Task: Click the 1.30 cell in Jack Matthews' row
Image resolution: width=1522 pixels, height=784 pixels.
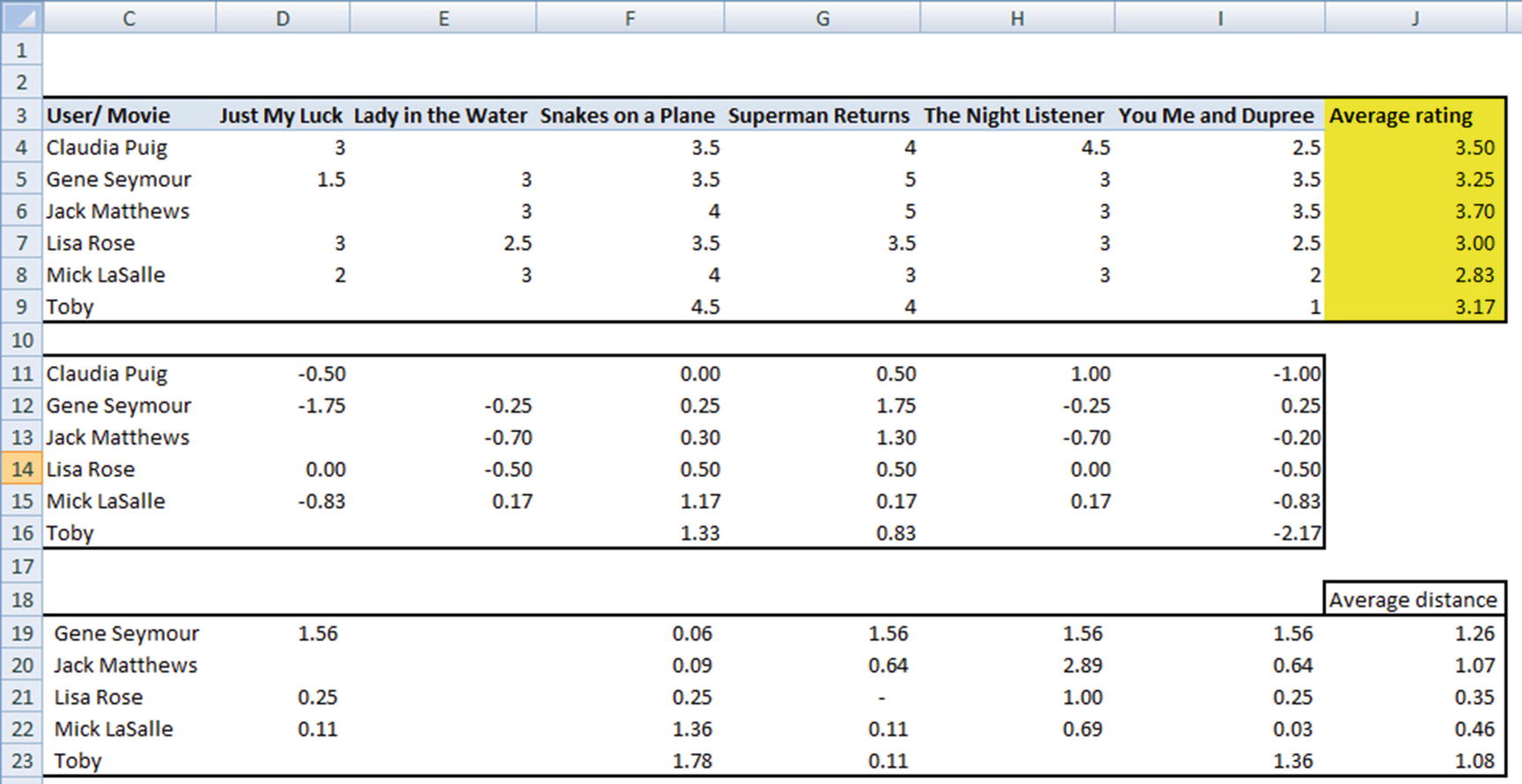Action: coord(896,437)
